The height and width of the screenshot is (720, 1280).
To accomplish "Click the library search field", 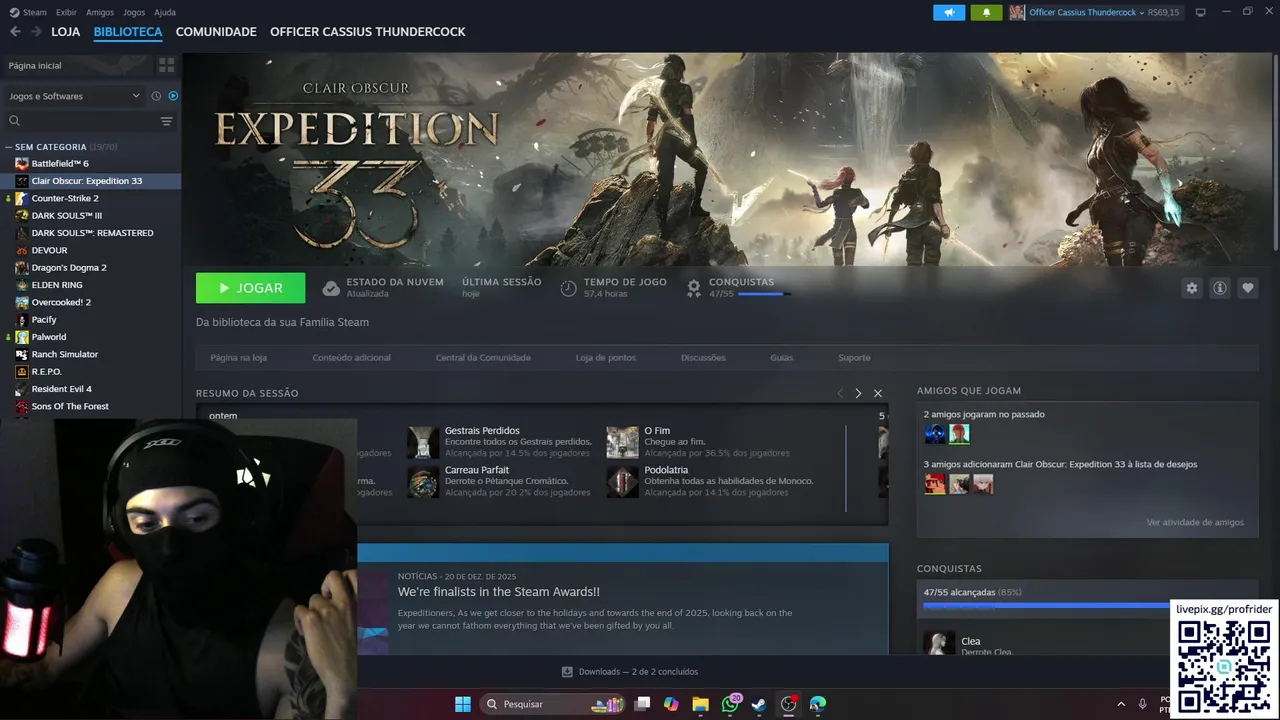I will click(80, 121).
